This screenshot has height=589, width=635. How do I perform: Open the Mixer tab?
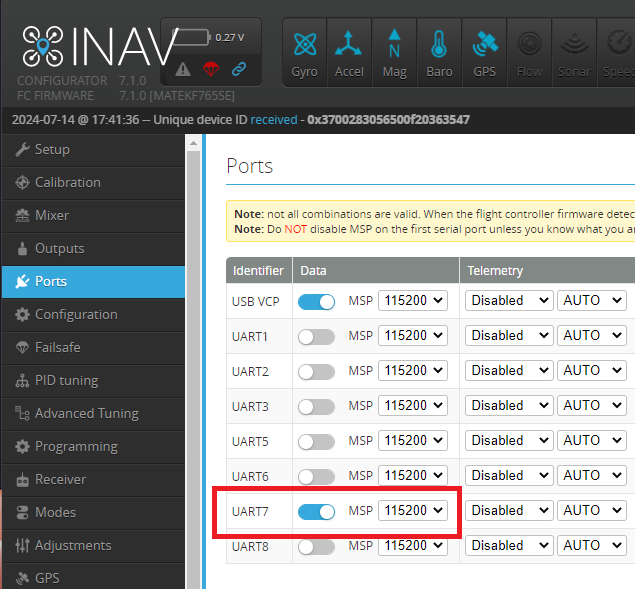click(94, 216)
